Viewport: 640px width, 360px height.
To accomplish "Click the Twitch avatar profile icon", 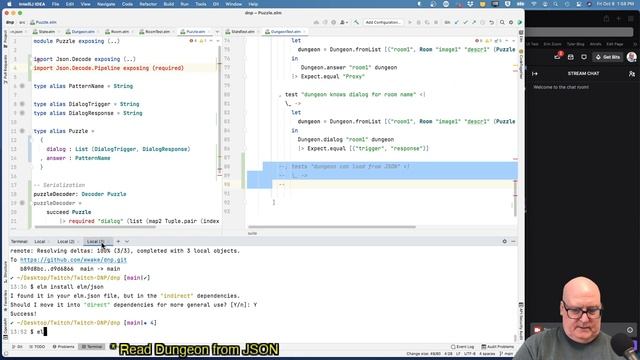I will click(632, 57).
